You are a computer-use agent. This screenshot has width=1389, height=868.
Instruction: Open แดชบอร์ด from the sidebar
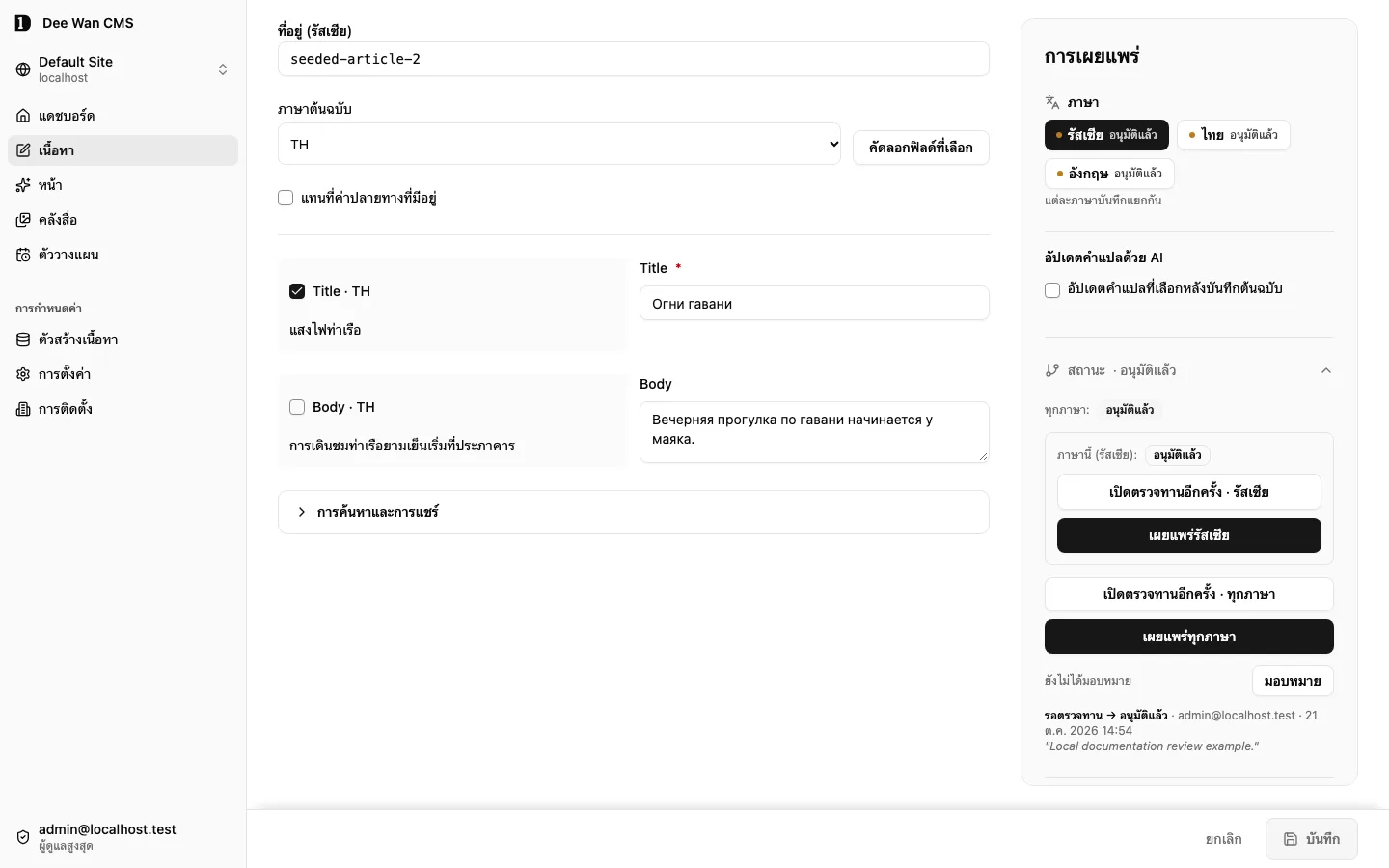click(x=123, y=116)
